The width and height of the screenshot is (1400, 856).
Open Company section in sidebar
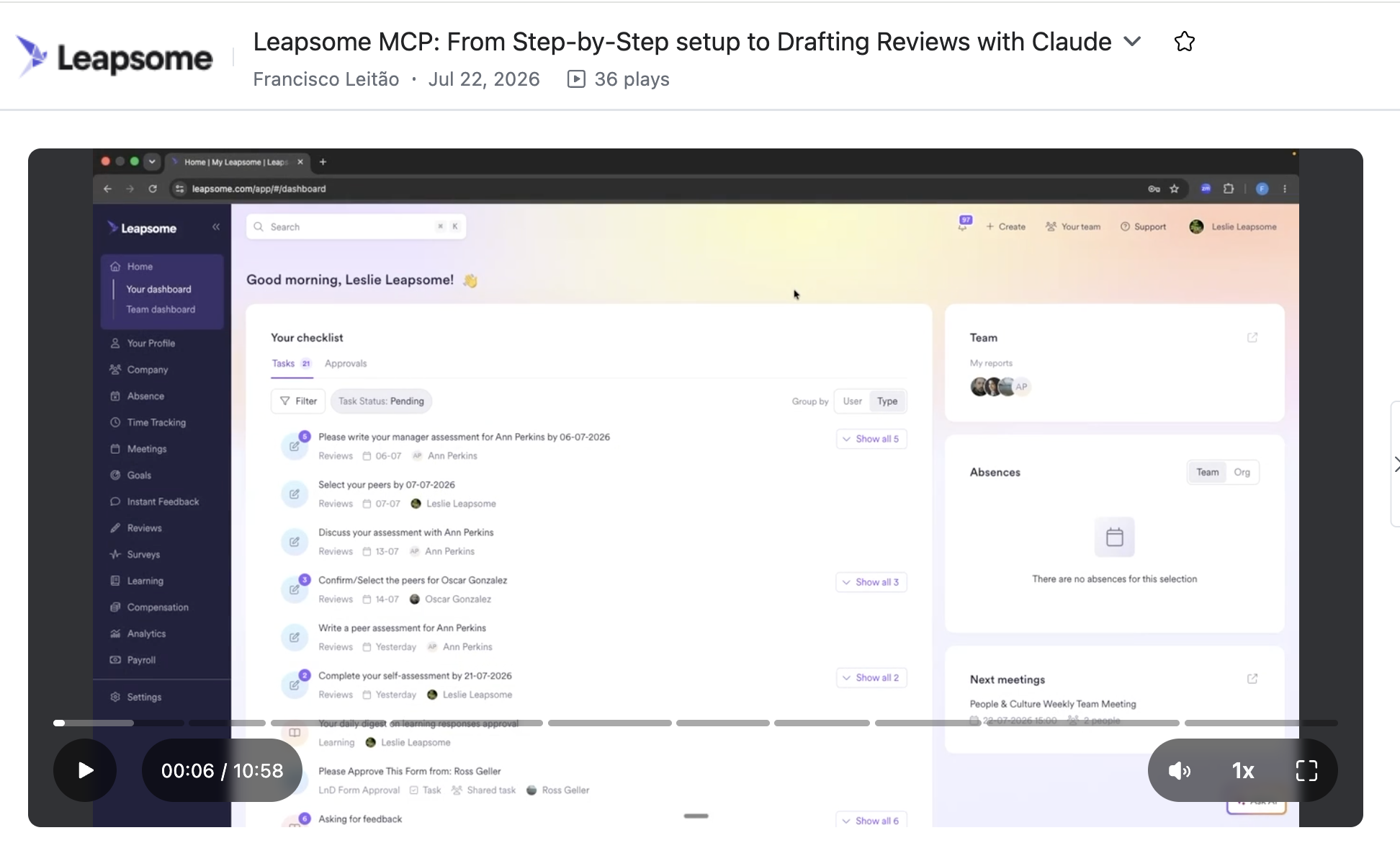(148, 370)
